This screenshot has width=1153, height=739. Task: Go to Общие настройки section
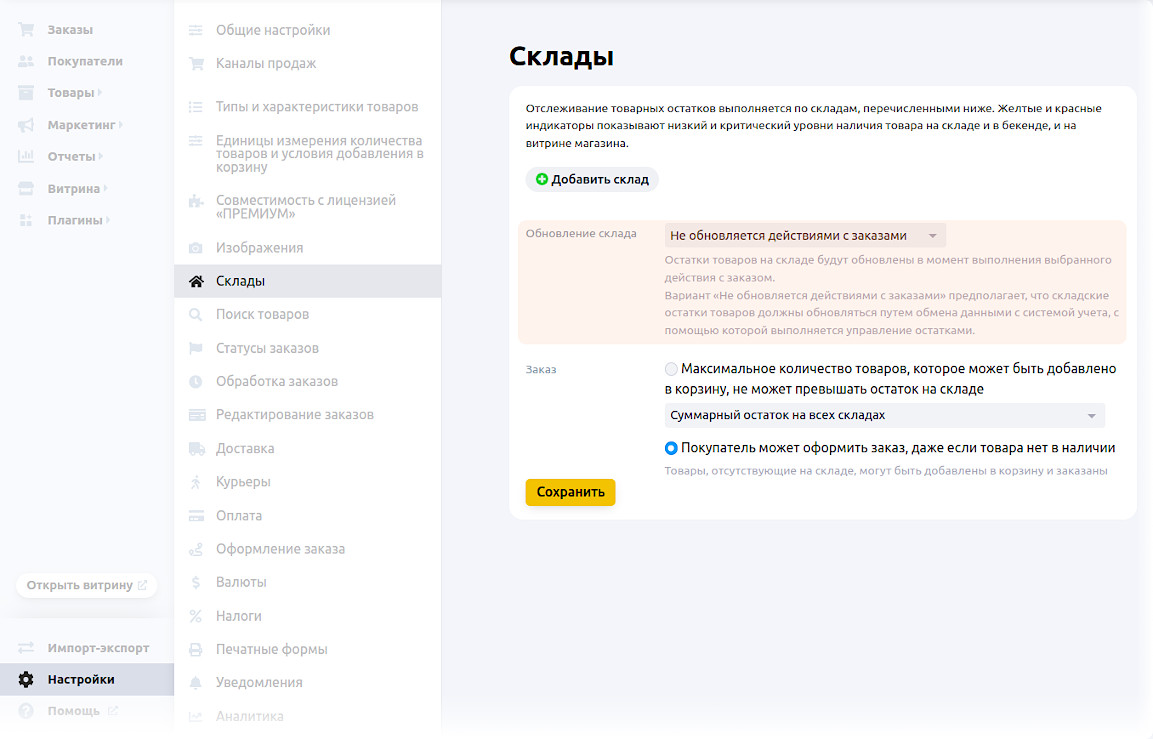coord(272,30)
